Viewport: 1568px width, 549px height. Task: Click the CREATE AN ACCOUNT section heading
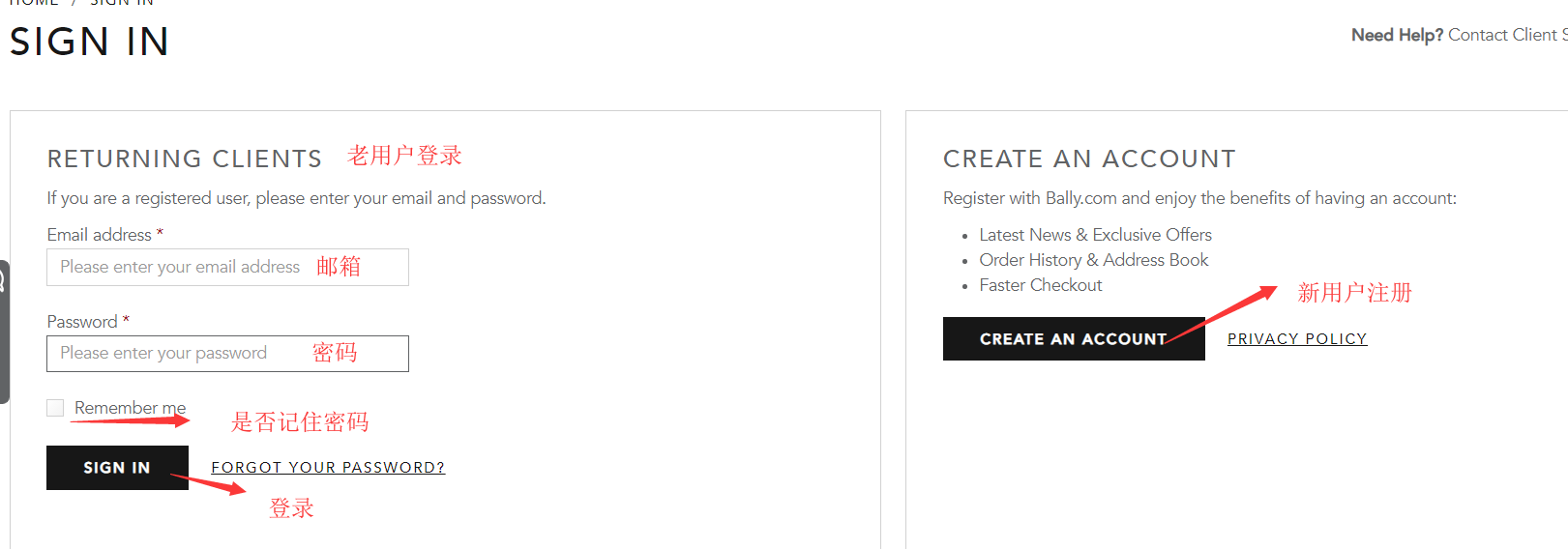click(1089, 159)
